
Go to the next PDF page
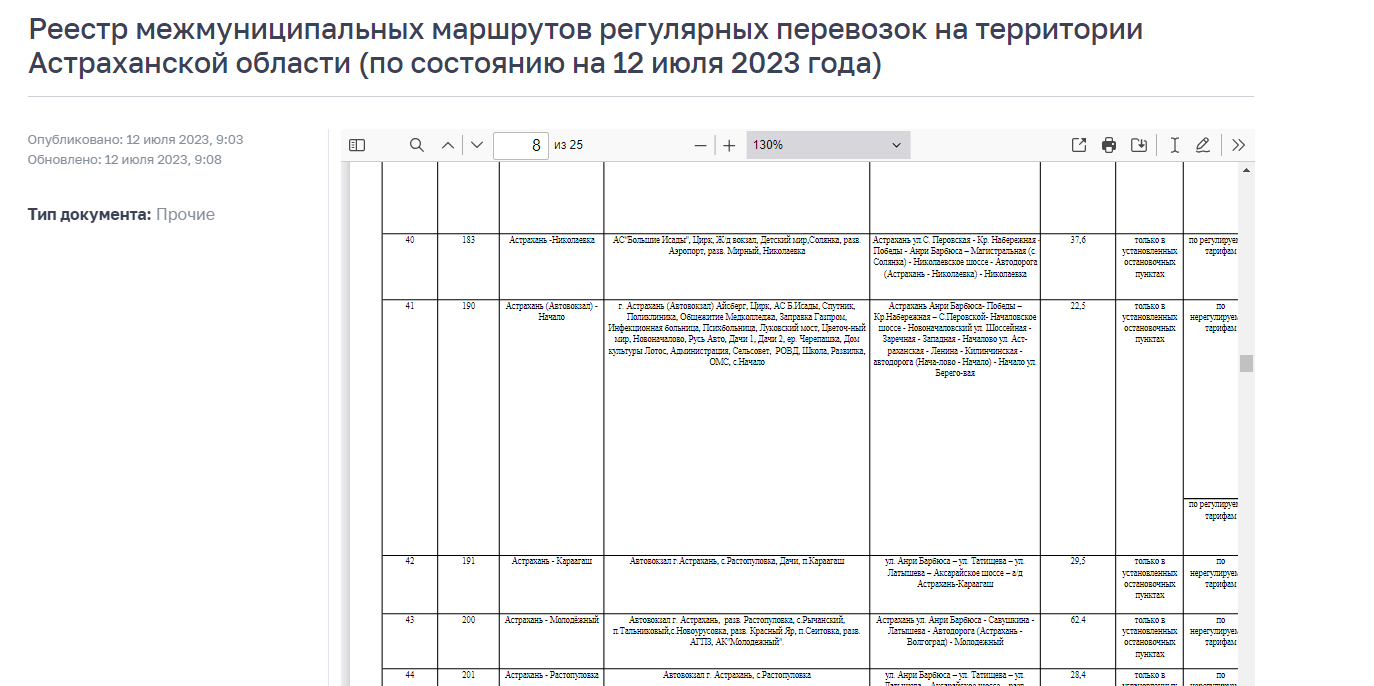[x=477, y=145]
